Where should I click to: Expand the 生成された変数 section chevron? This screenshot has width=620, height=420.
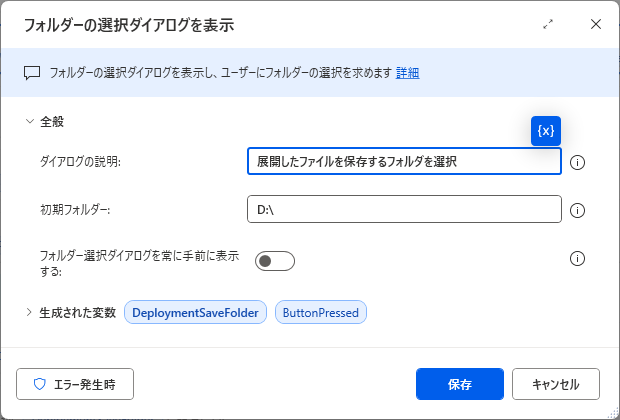29,312
